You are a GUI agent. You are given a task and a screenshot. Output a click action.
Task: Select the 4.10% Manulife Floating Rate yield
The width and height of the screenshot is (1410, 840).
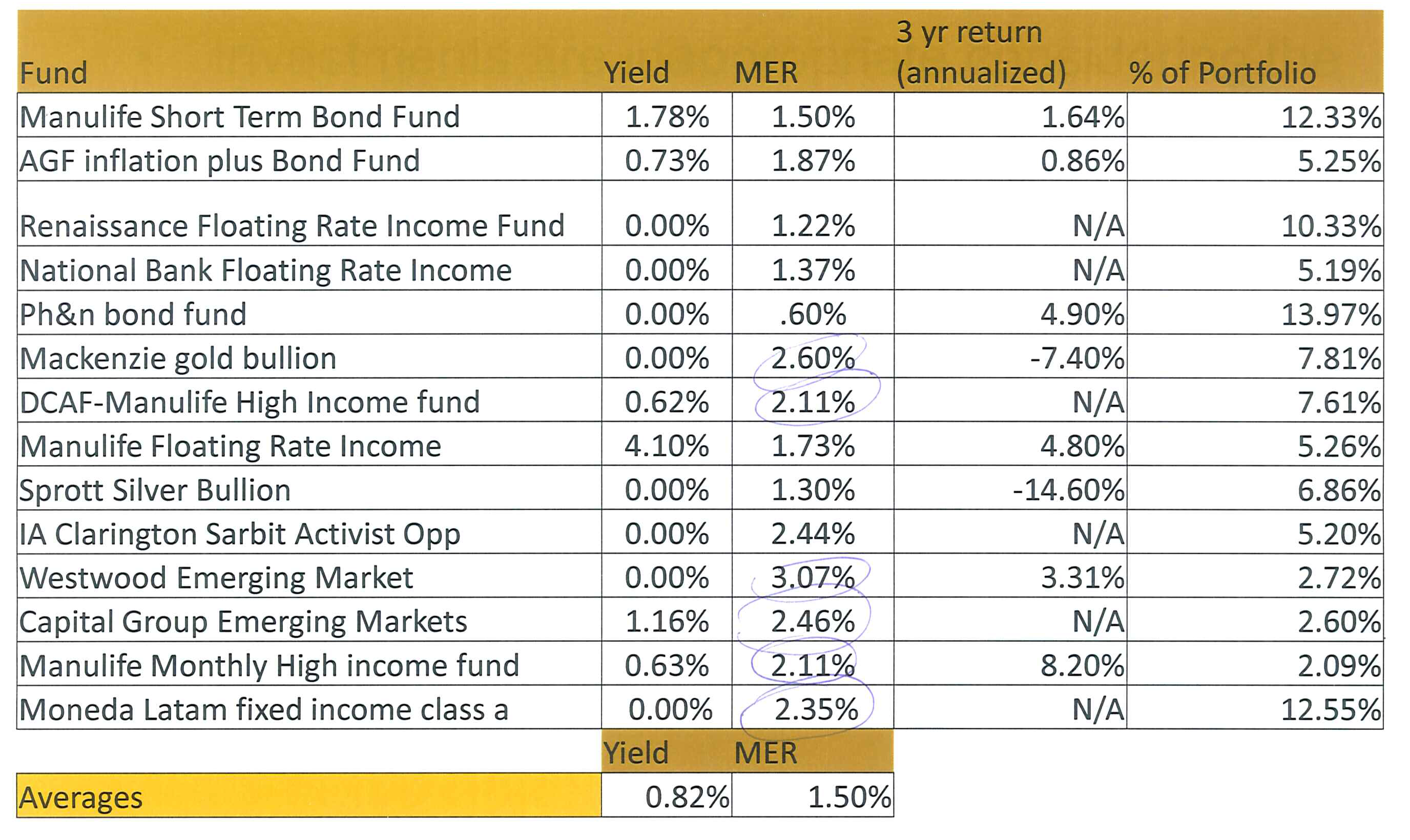[x=667, y=445]
